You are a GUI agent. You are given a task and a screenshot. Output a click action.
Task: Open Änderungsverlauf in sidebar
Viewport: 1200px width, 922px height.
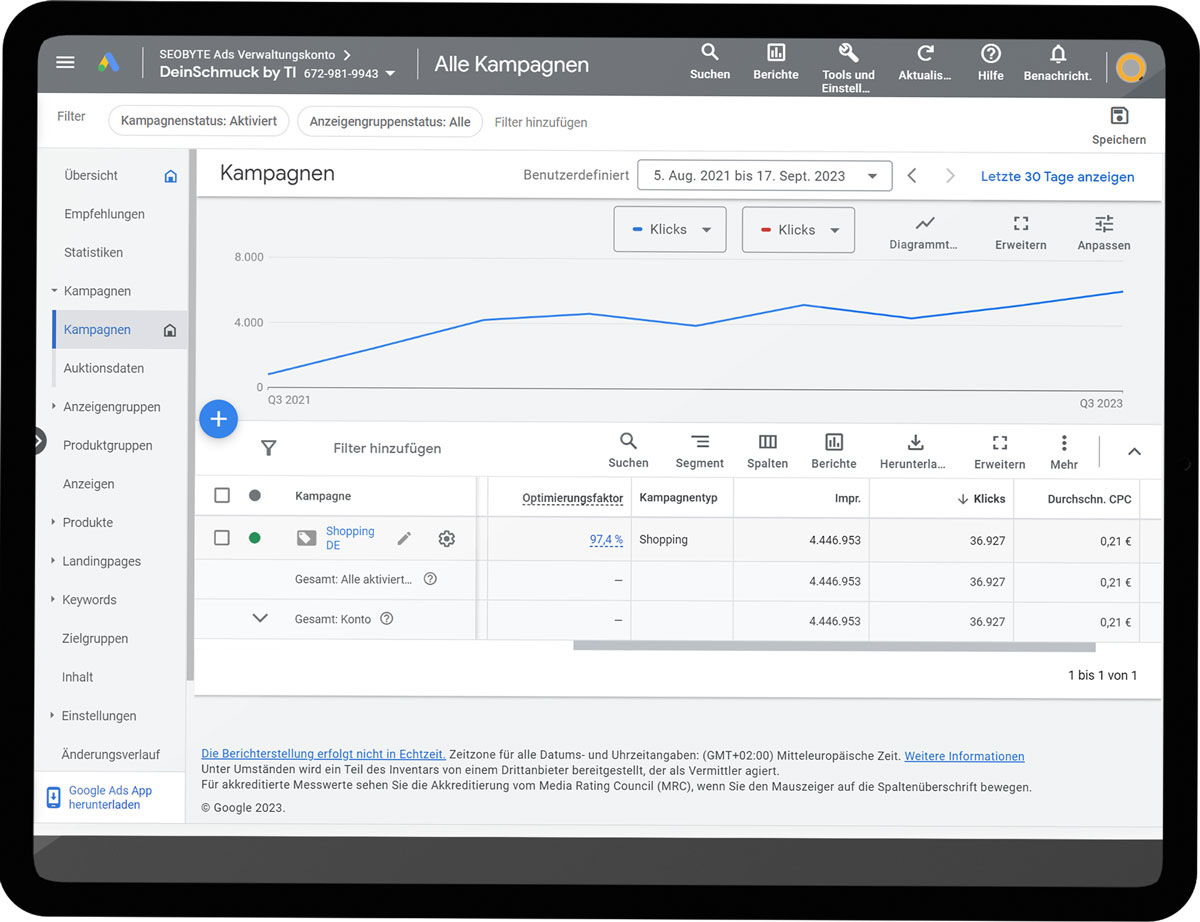(110, 754)
